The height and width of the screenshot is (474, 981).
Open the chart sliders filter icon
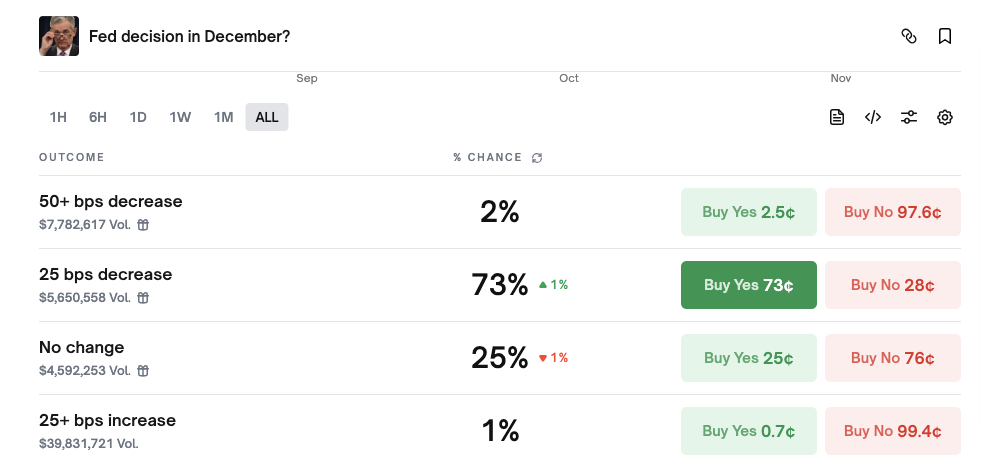point(909,117)
